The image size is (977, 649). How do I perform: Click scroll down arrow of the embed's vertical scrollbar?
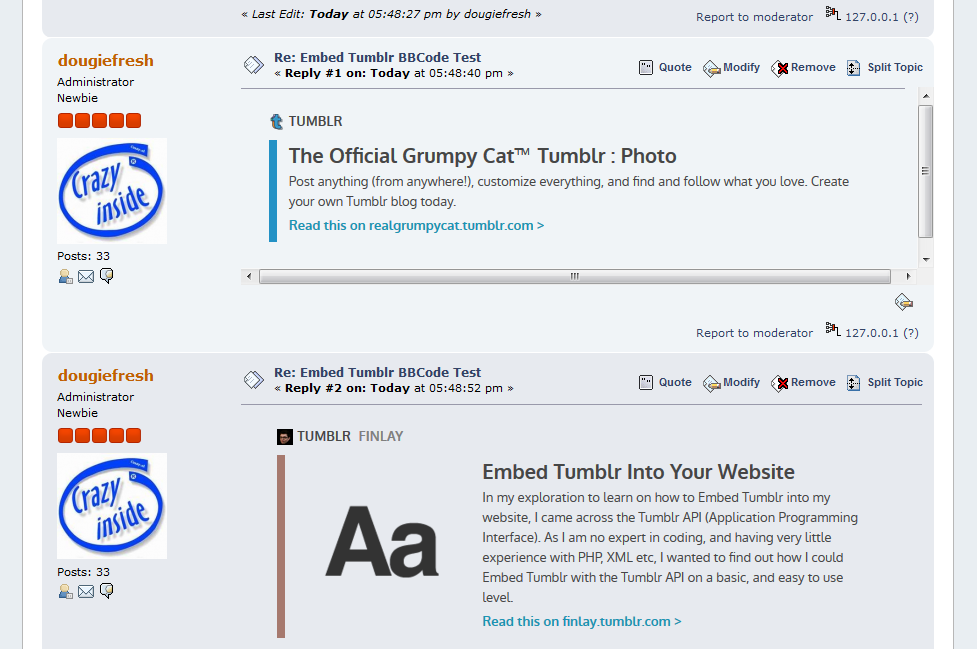tap(926, 260)
